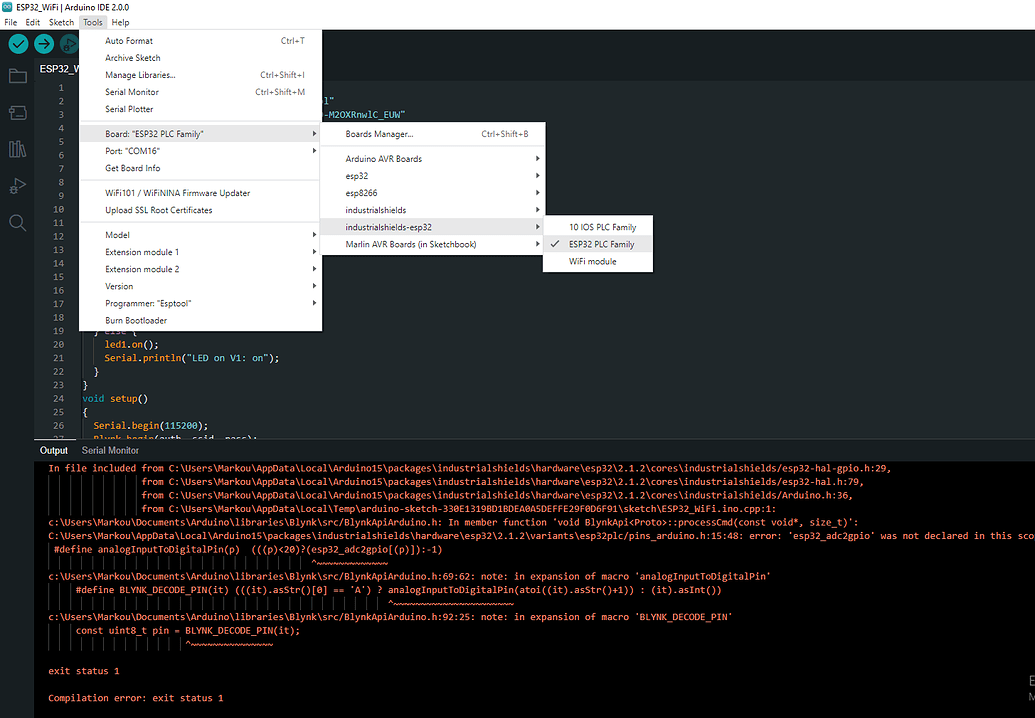Open the Sketchbook folder sidebar icon
This screenshot has height=718, width=1035.
(17, 76)
